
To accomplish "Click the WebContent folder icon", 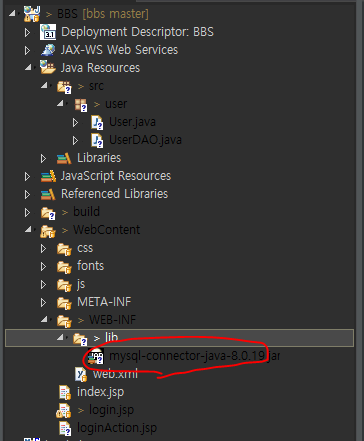I will (48, 231).
